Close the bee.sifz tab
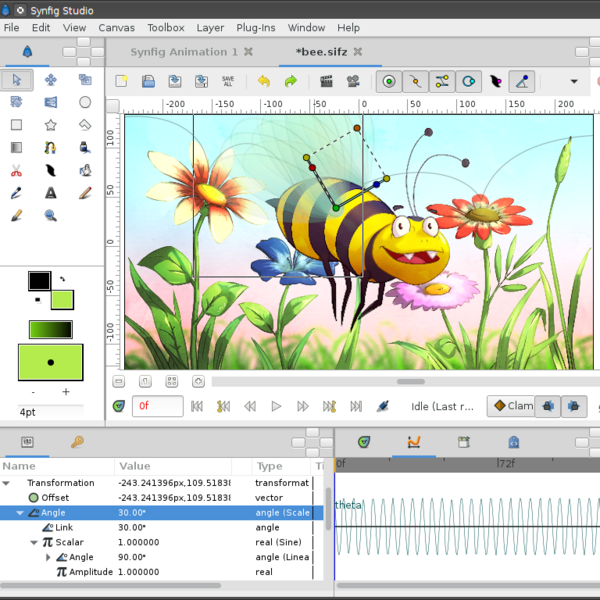This screenshot has width=600, height=600. pos(357,51)
